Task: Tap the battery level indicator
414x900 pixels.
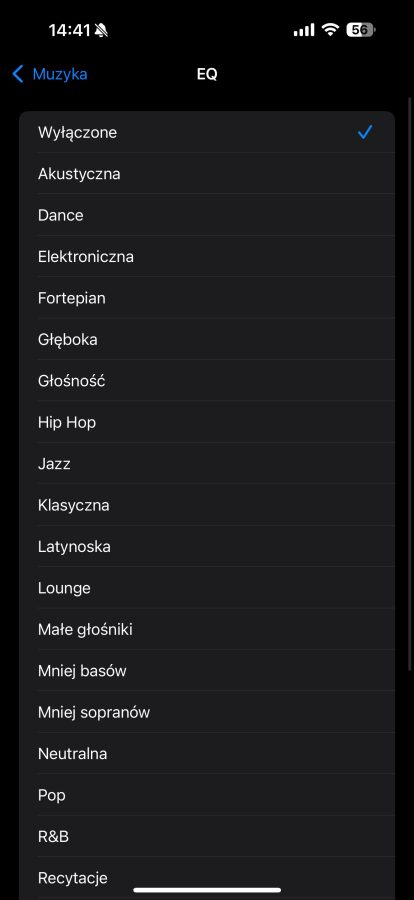Action: pyautogui.click(x=360, y=30)
